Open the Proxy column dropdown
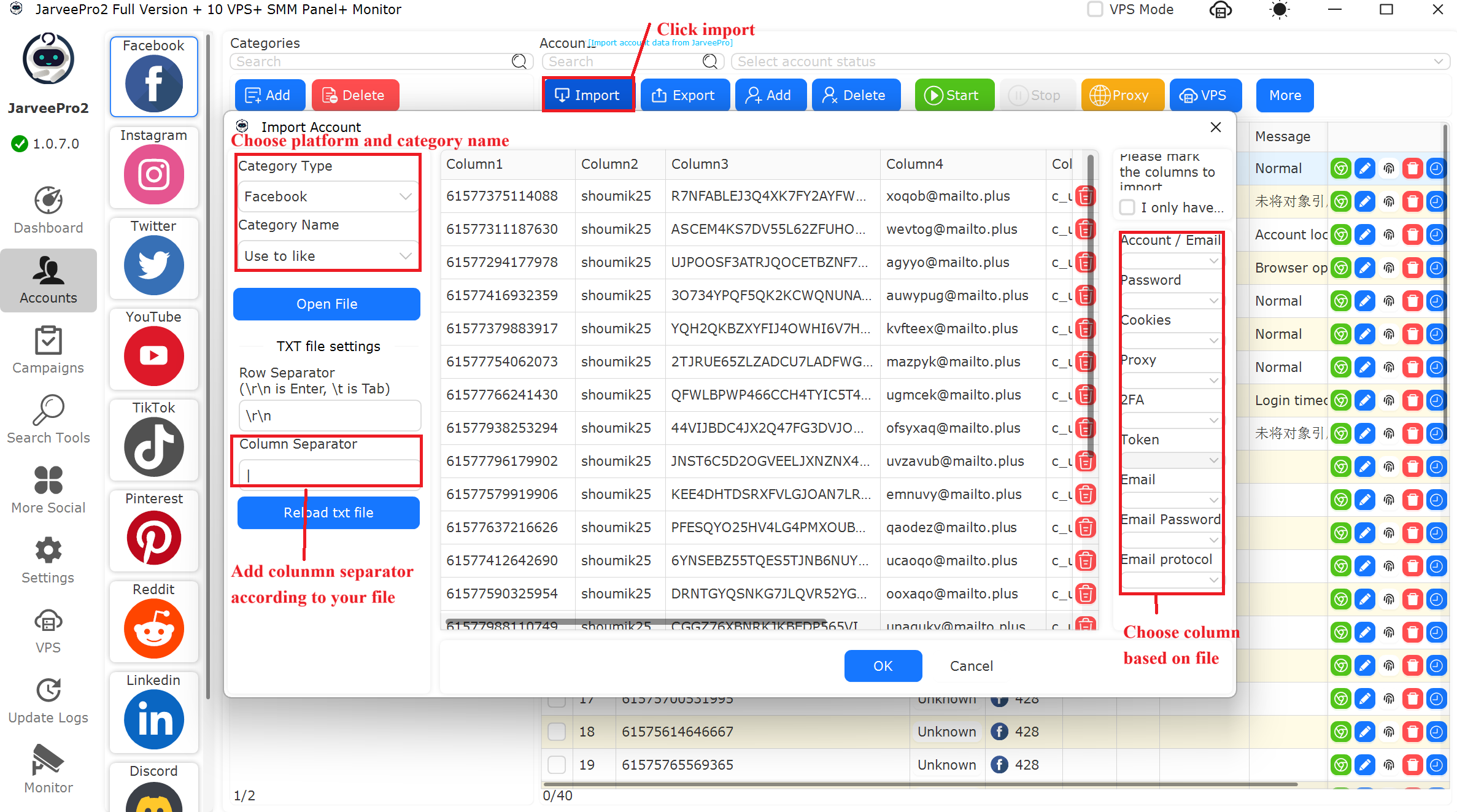Screen dimensions: 1457x812 tap(1171, 380)
